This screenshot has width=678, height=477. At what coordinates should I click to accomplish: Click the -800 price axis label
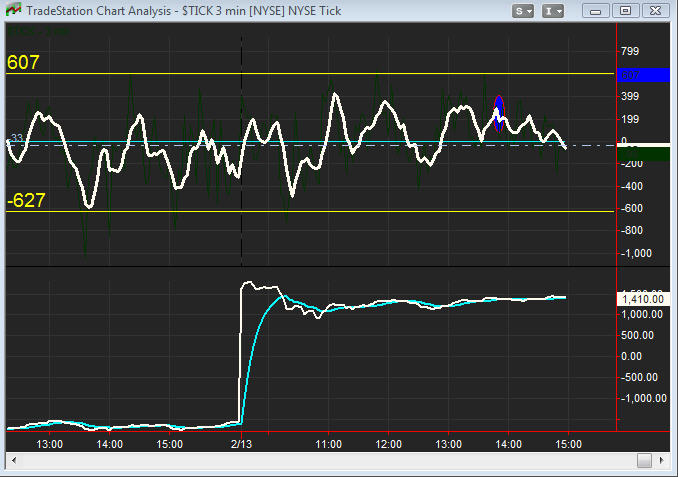coord(632,230)
